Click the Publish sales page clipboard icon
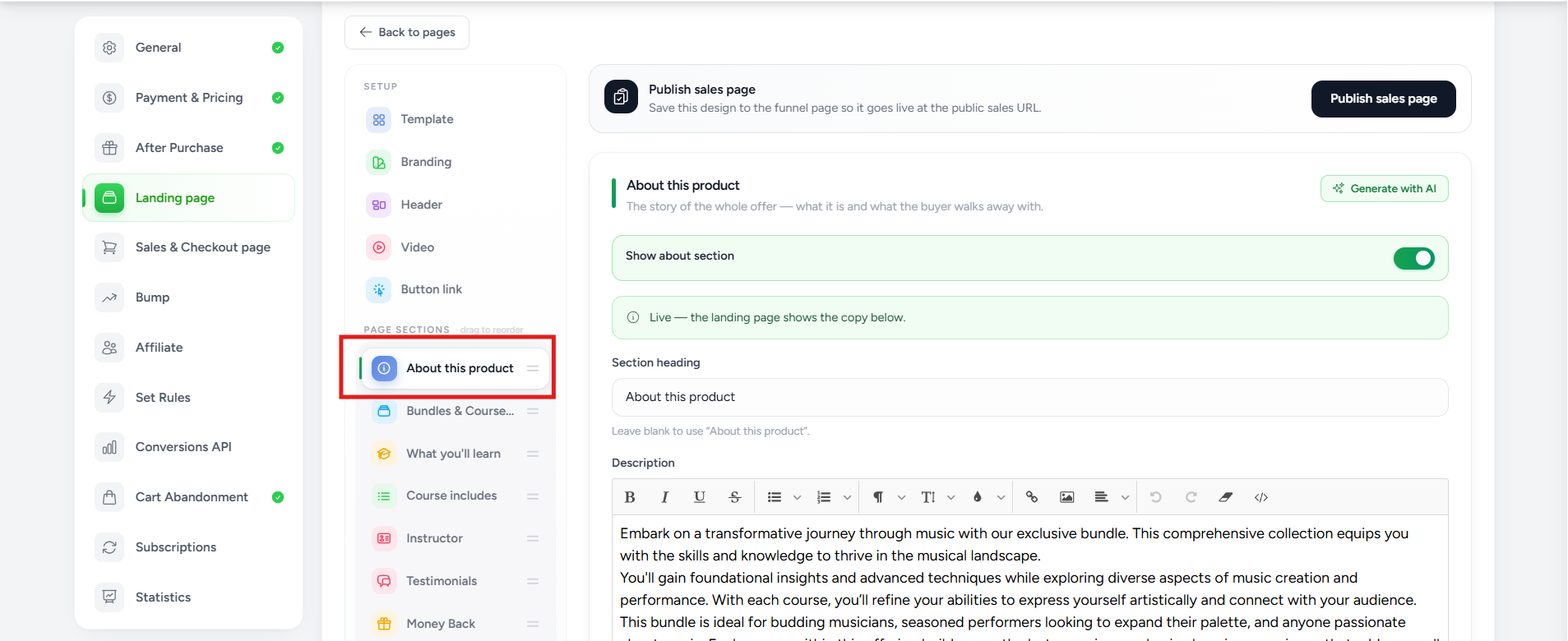The width and height of the screenshot is (1568, 641). 621,97
